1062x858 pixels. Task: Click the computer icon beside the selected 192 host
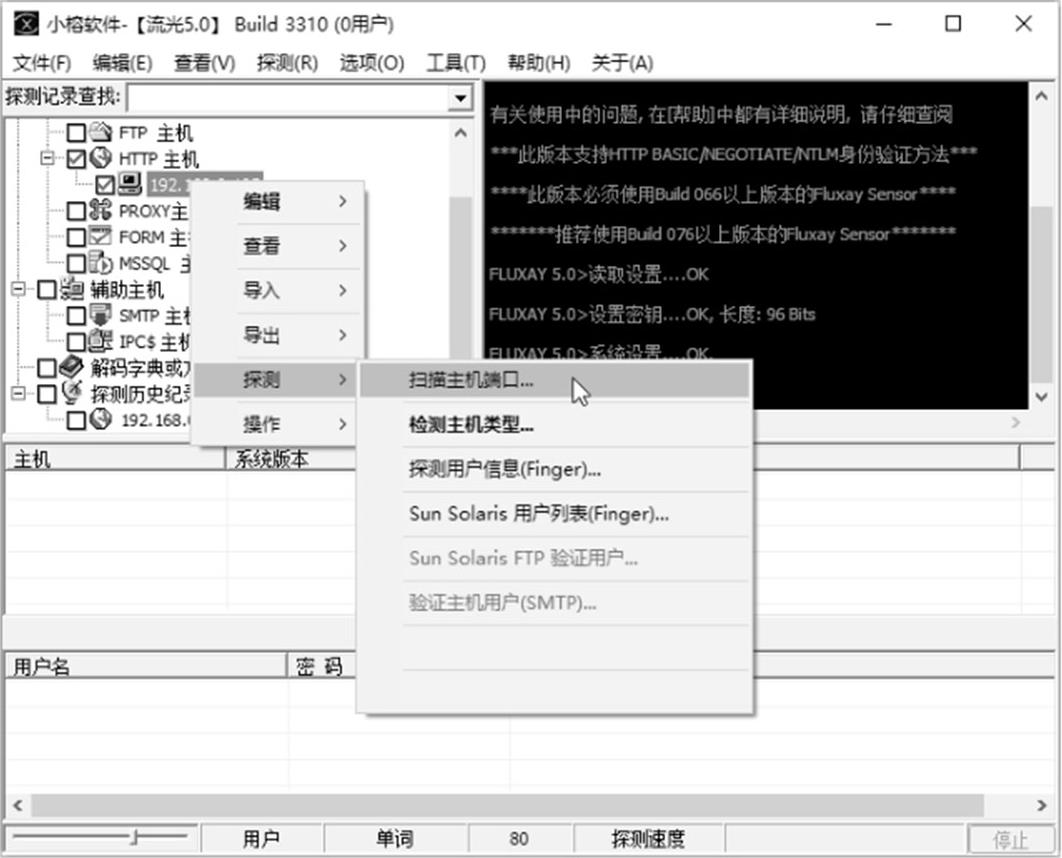(x=129, y=184)
